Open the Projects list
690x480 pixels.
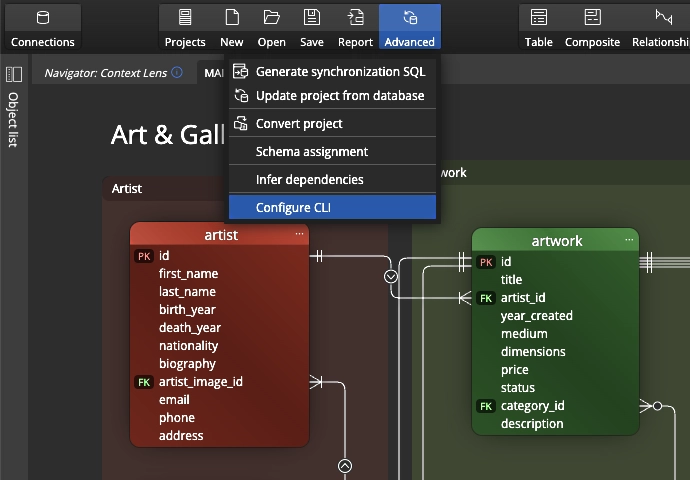(x=185, y=27)
